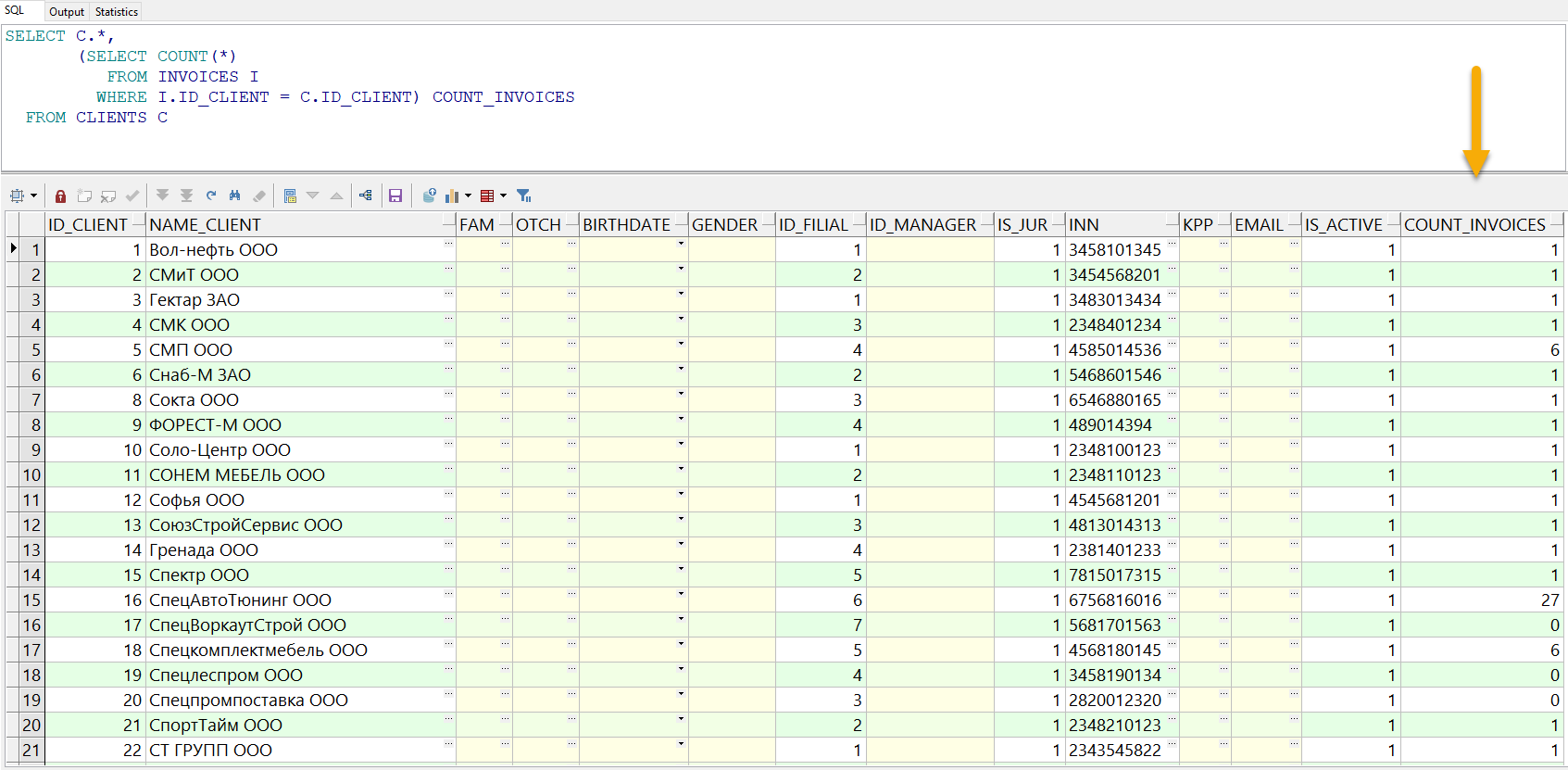
Task: Open cell editor dots for INN 3458101345
Action: click(x=1172, y=244)
